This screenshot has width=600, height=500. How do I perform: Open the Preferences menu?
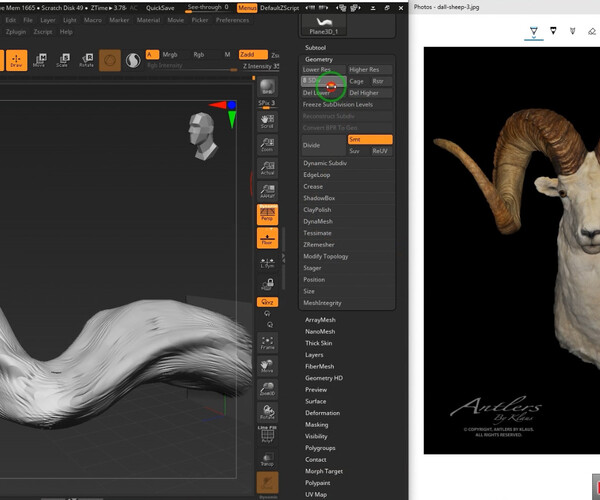[x=232, y=20]
